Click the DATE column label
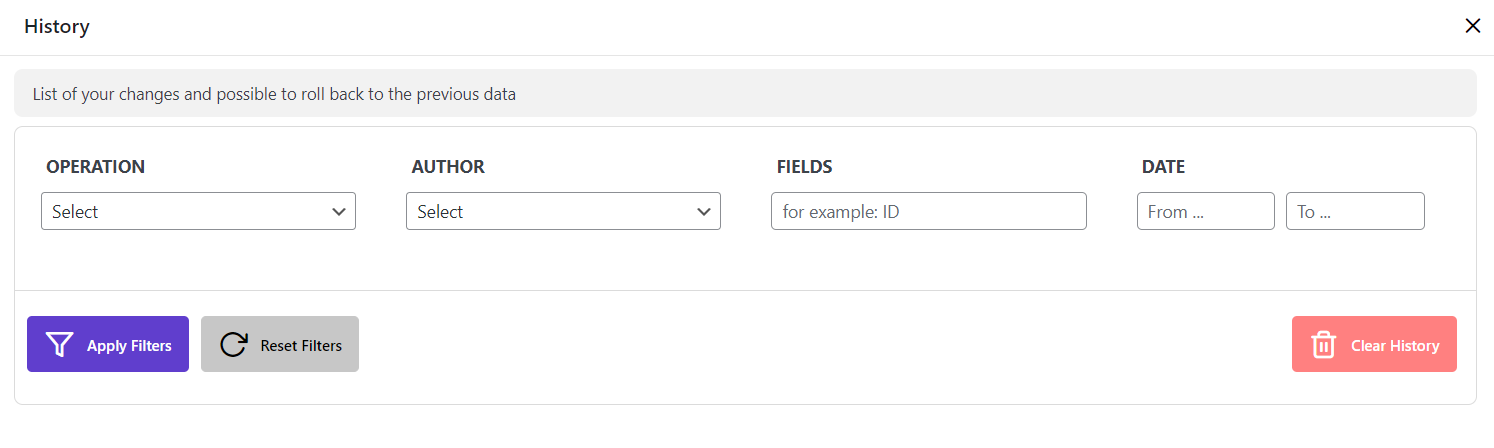The height and width of the screenshot is (448, 1494). click(1164, 167)
